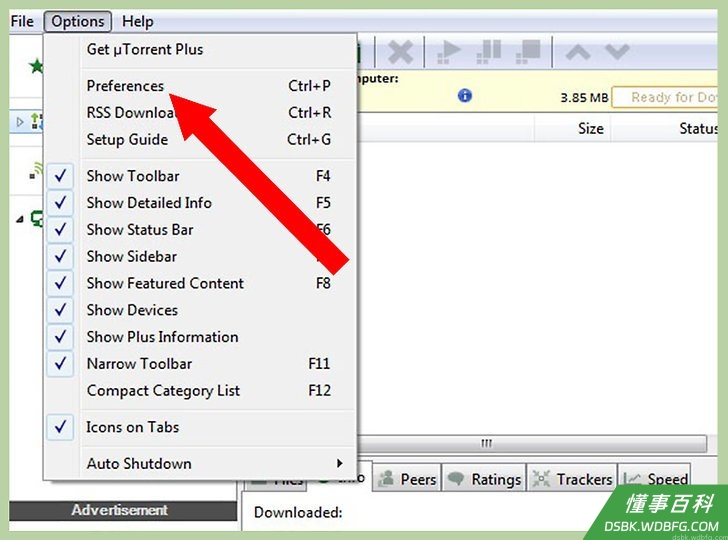Expand the Torrents sidebar tree node
The image size is (728, 540).
(20, 122)
